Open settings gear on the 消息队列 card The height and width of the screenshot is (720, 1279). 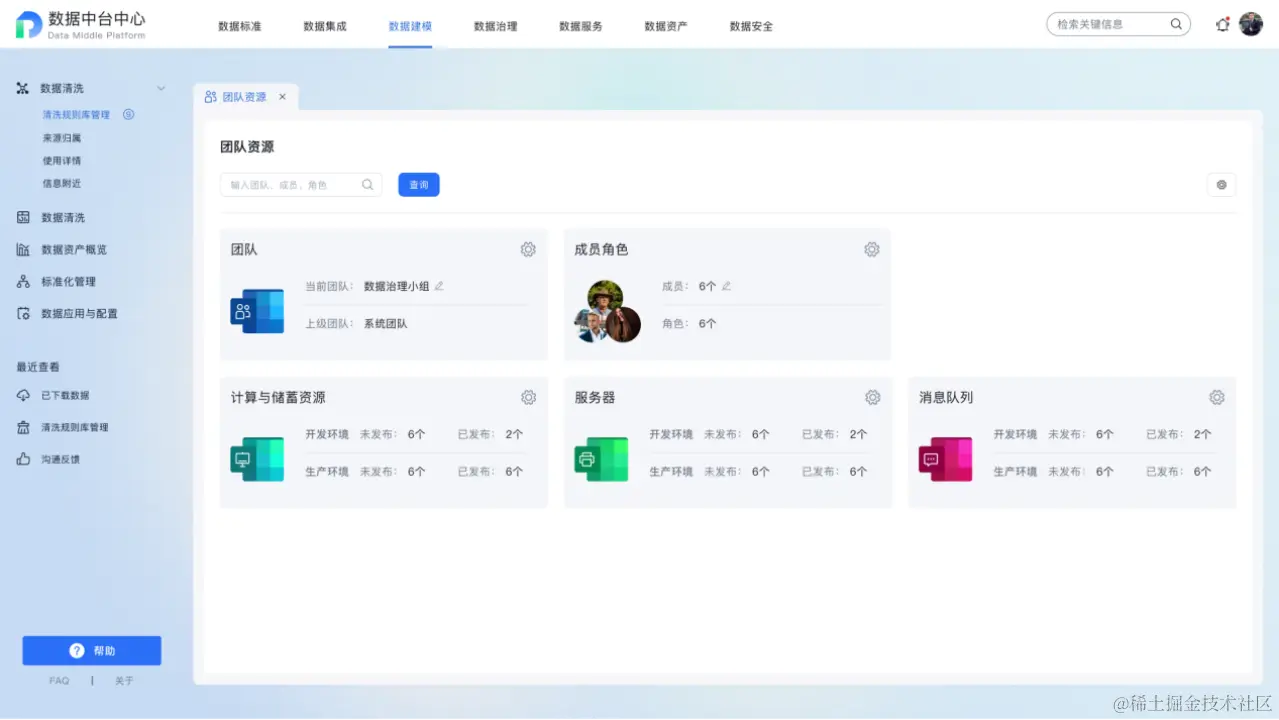(1216, 397)
